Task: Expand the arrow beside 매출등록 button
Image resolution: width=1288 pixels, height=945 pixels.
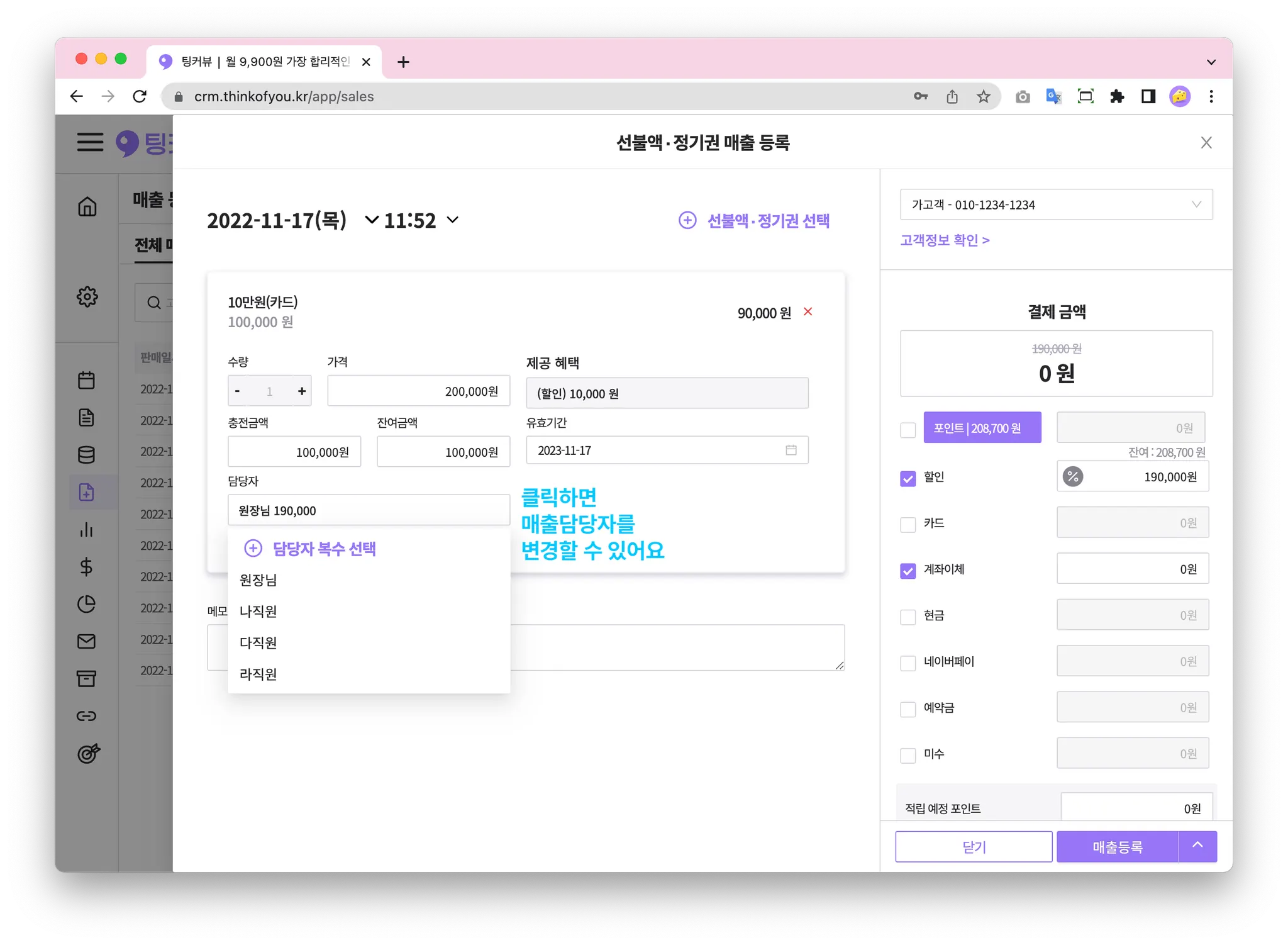Action: coord(1197,846)
